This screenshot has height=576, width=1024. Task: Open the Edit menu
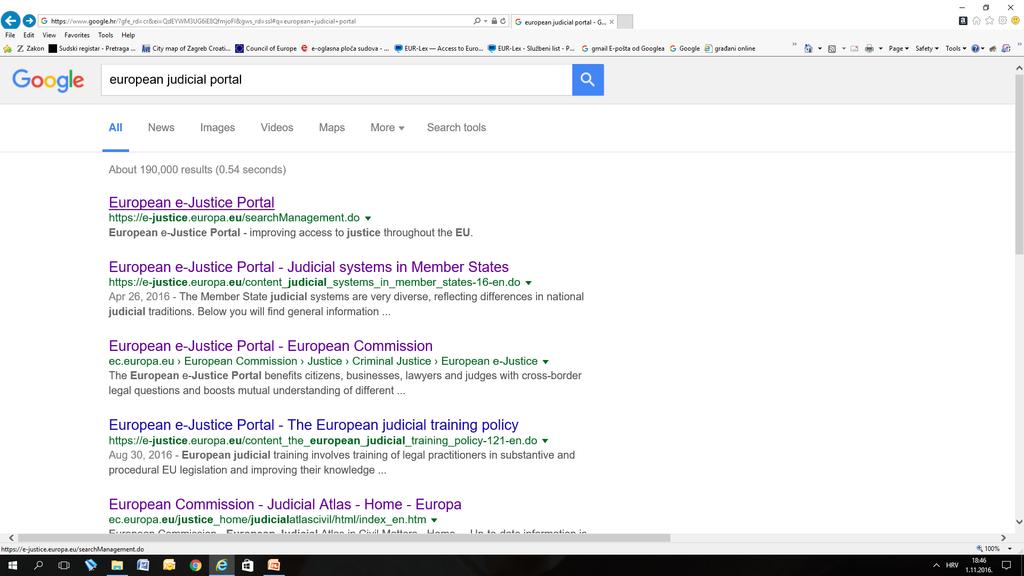click(29, 35)
